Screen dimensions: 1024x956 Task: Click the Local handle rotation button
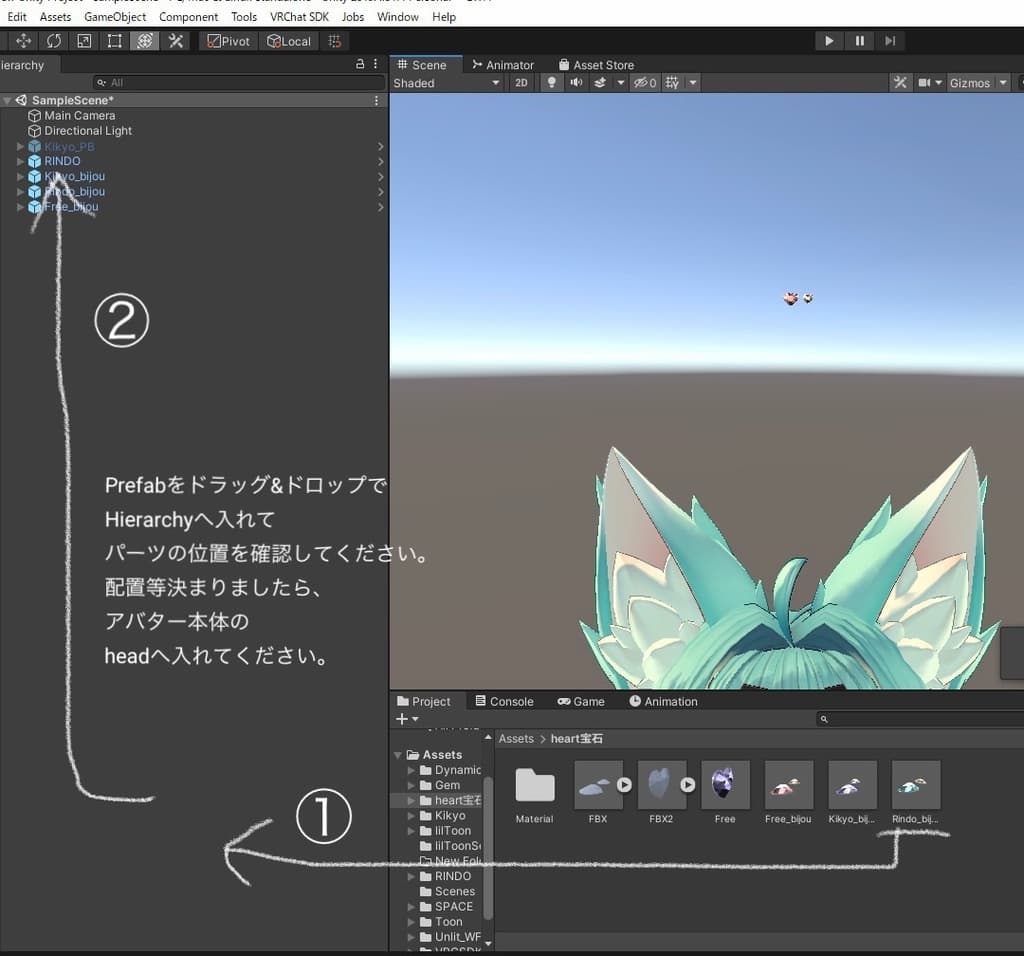tap(288, 41)
